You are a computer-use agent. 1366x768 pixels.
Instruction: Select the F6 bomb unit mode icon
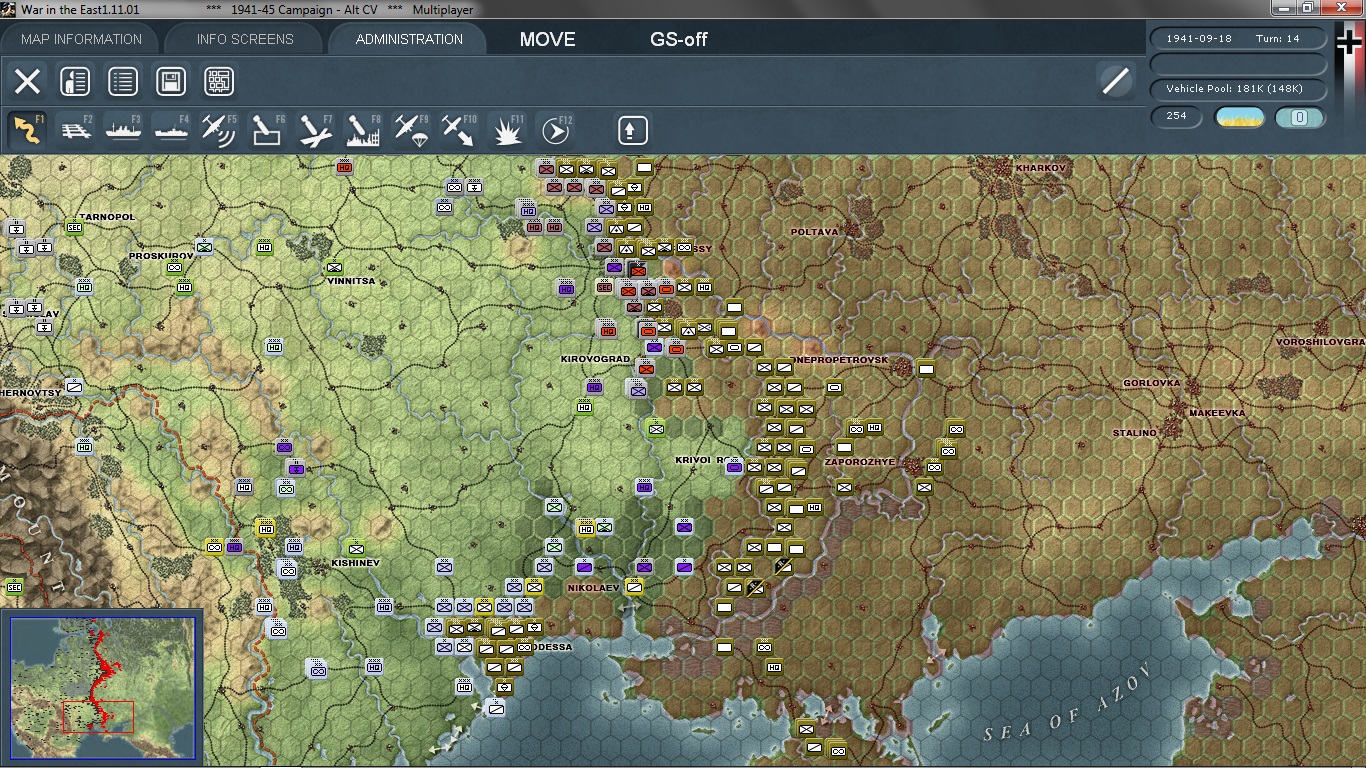coord(268,130)
